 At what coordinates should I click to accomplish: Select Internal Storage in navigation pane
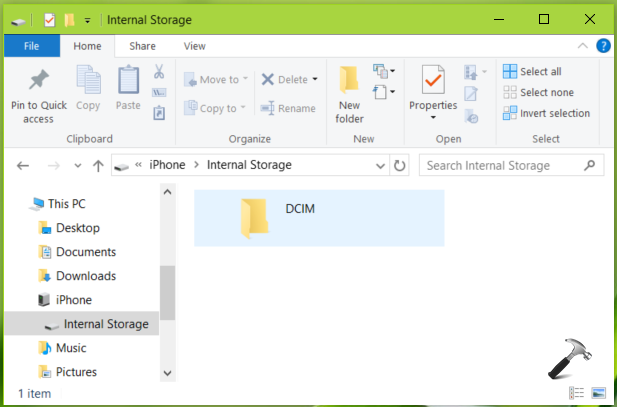(82, 324)
